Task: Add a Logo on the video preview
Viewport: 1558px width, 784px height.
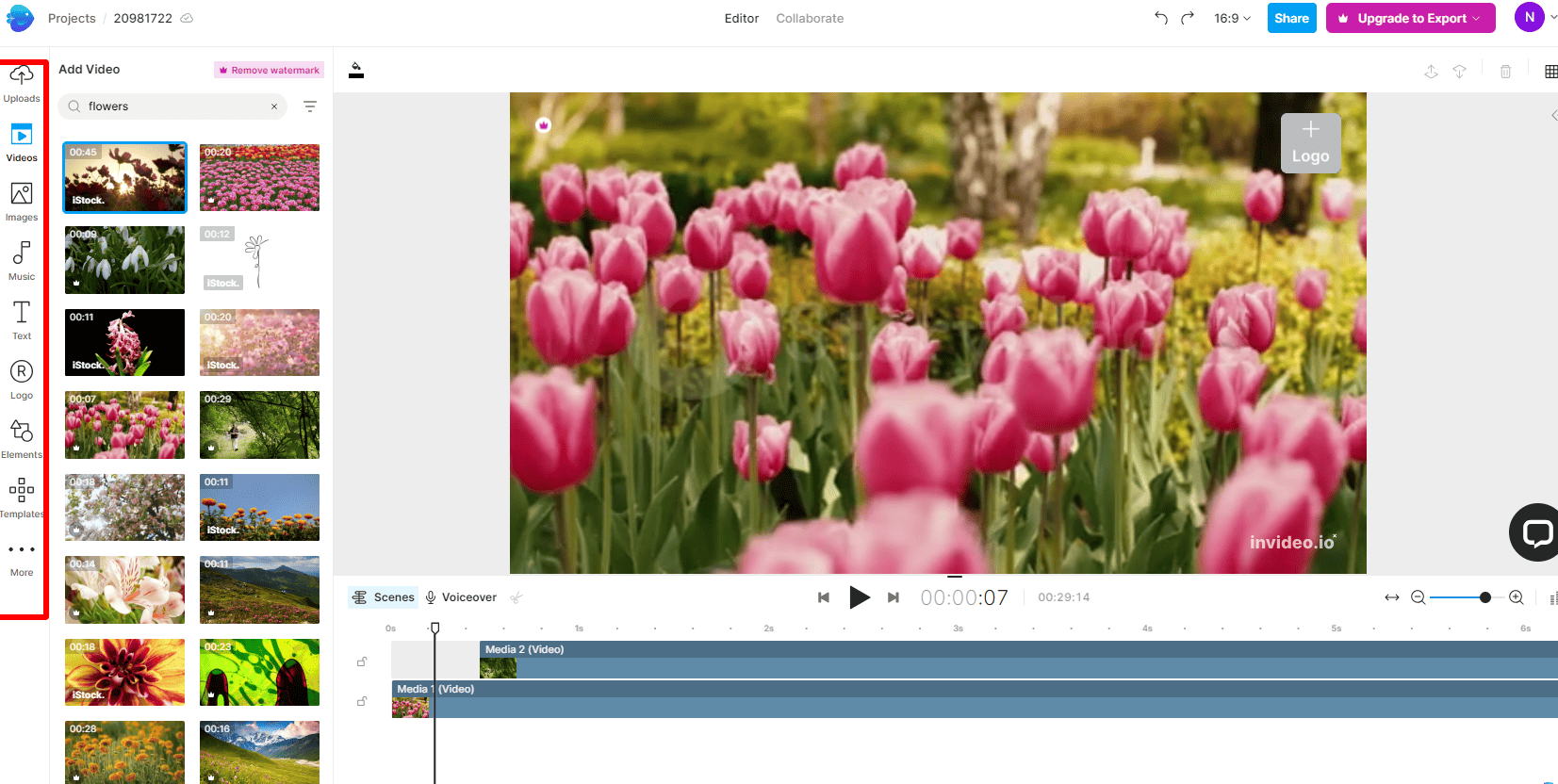Action: [x=1310, y=143]
